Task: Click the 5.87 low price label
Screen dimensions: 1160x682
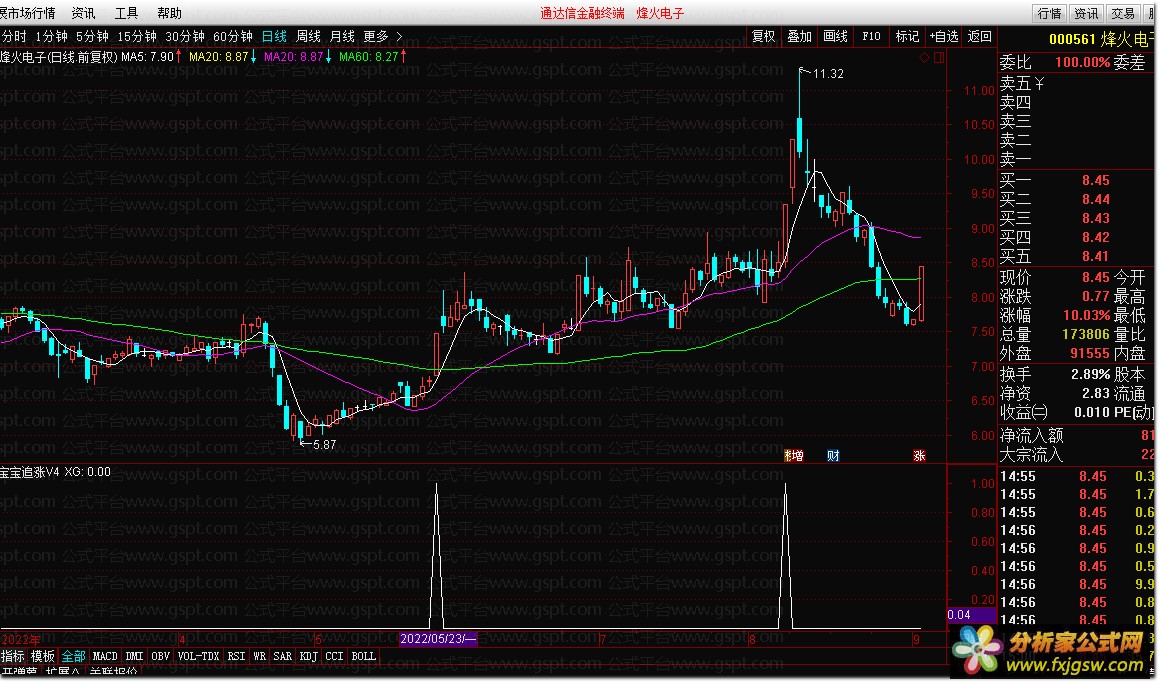Action: pyautogui.click(x=325, y=445)
